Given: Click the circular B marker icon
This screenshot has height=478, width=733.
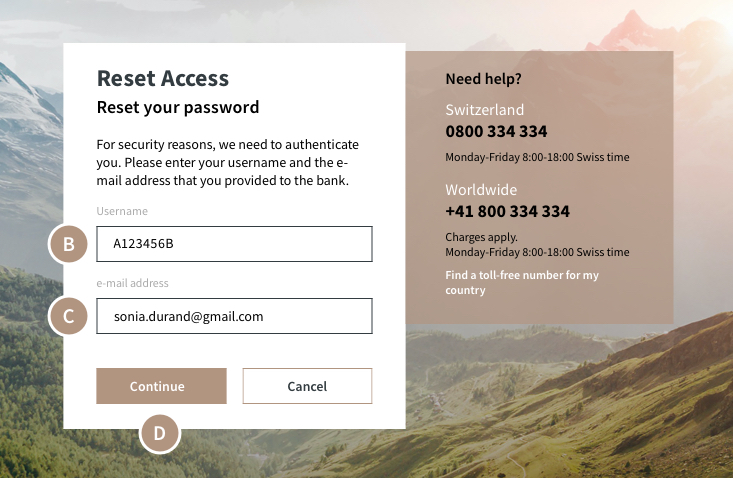Looking at the screenshot, I should coord(68,244).
